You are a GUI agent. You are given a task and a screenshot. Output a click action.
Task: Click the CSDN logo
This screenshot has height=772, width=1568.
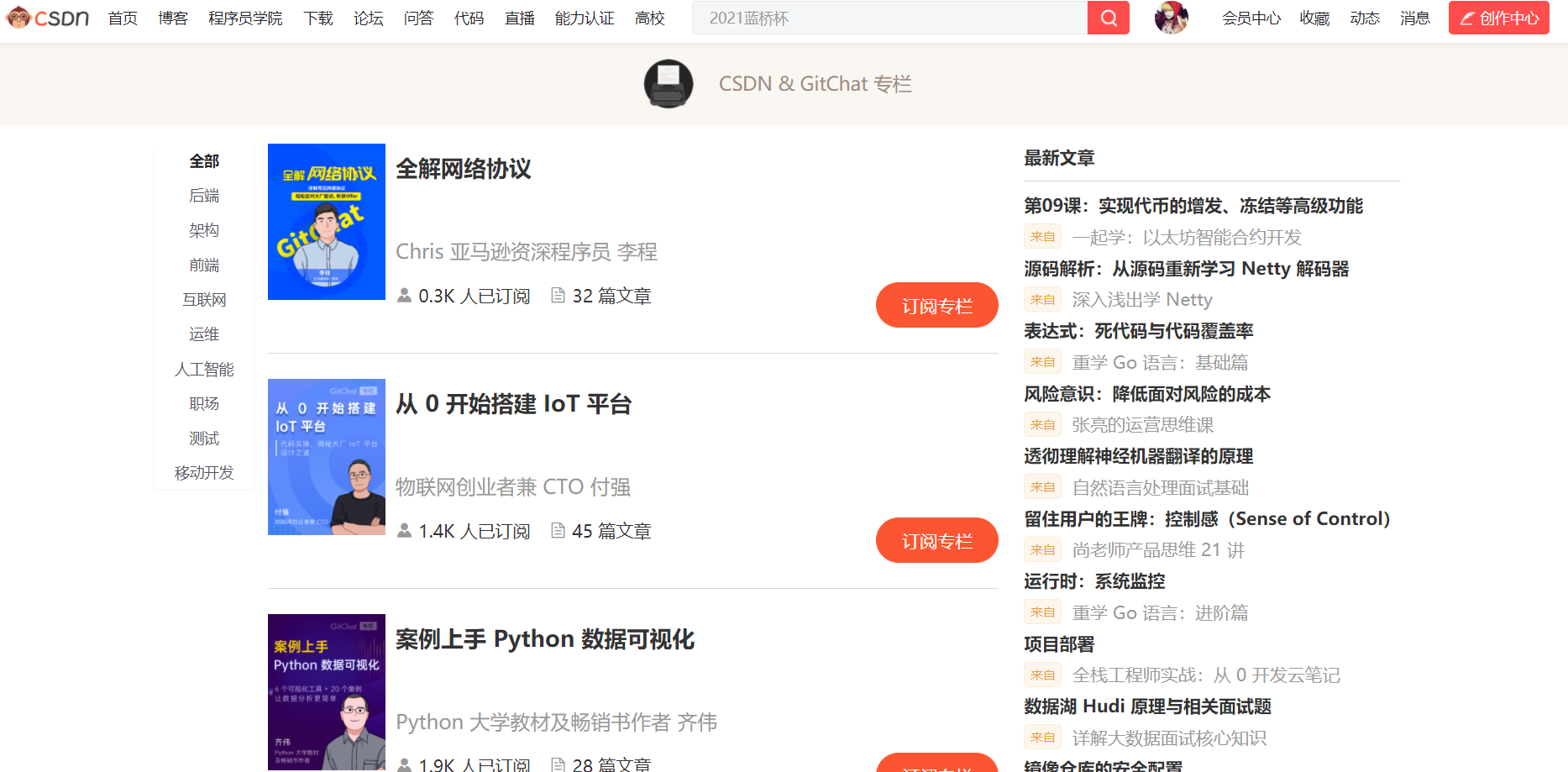point(47,18)
